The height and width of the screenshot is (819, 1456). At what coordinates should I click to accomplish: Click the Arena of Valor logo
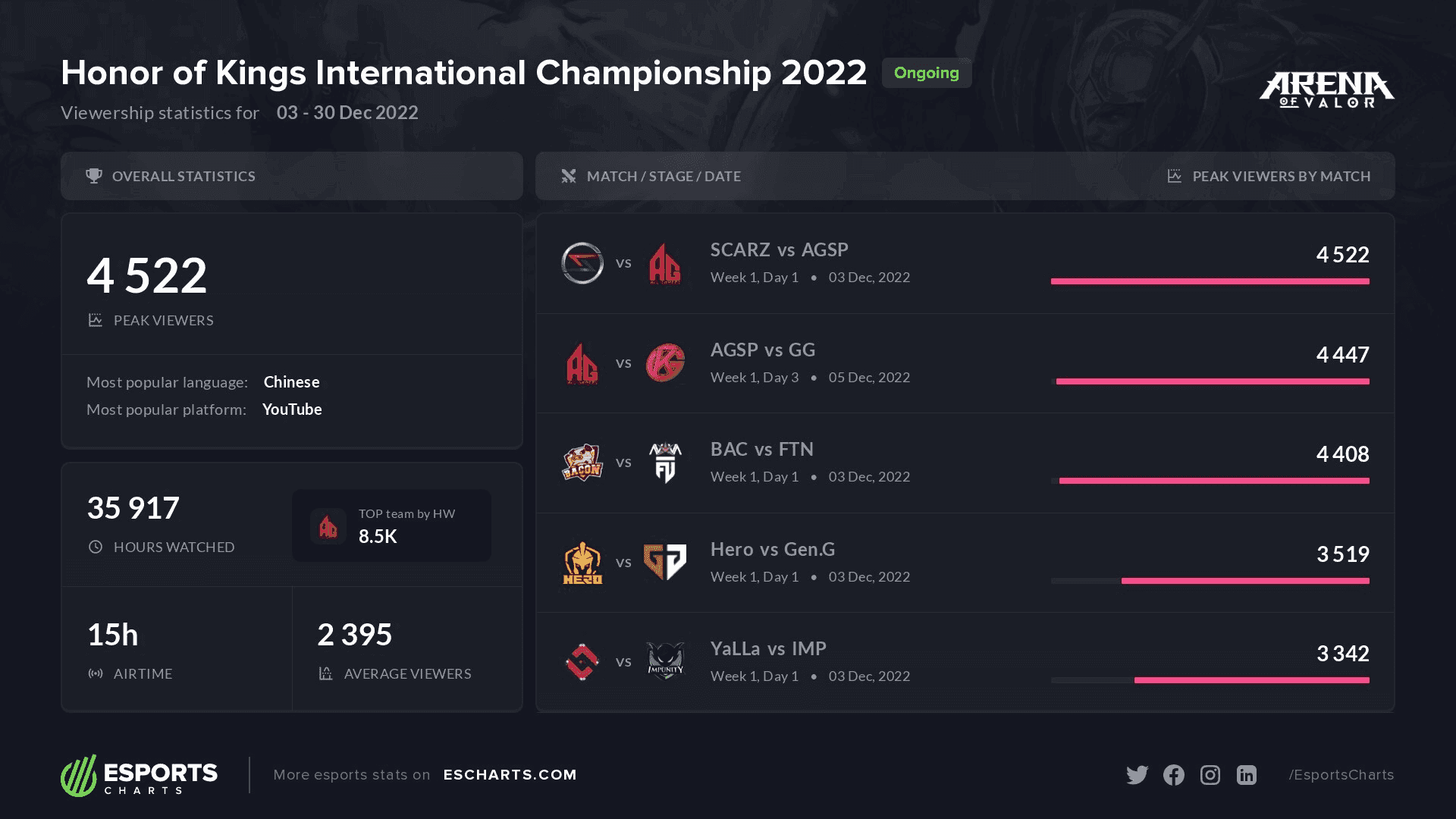[x=1326, y=89]
